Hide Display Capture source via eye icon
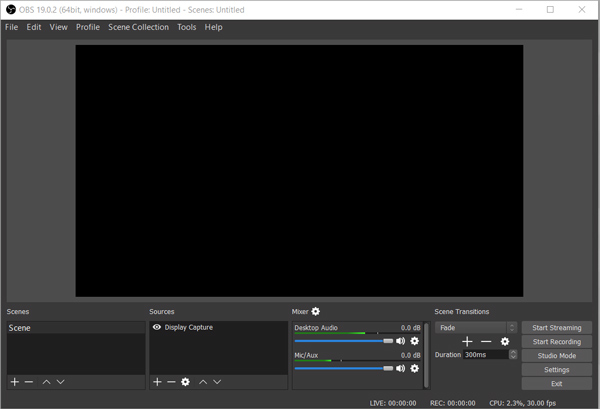This screenshot has width=600, height=409. click(157, 327)
